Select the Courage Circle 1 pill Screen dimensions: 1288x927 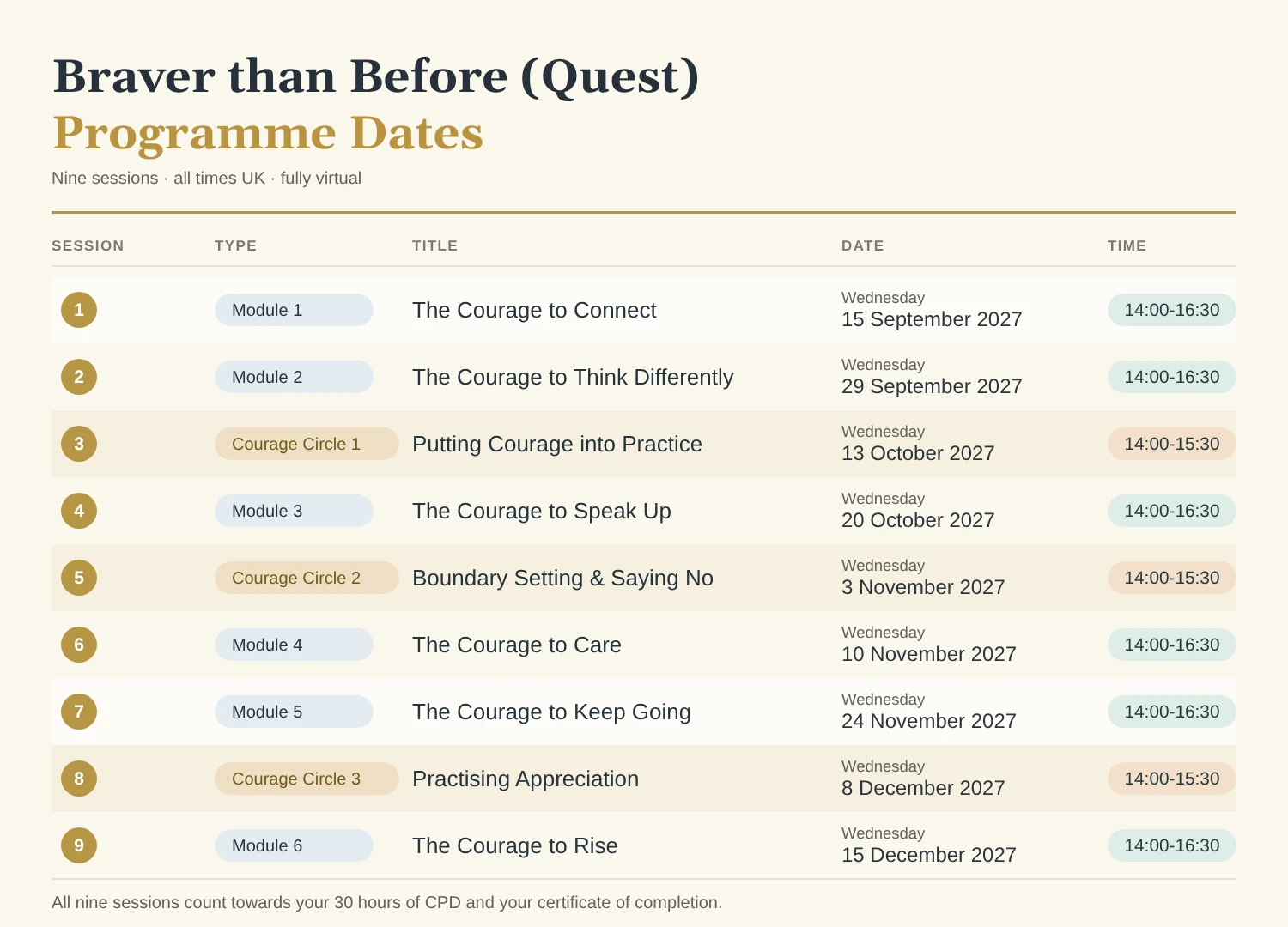pyautogui.click(x=307, y=444)
